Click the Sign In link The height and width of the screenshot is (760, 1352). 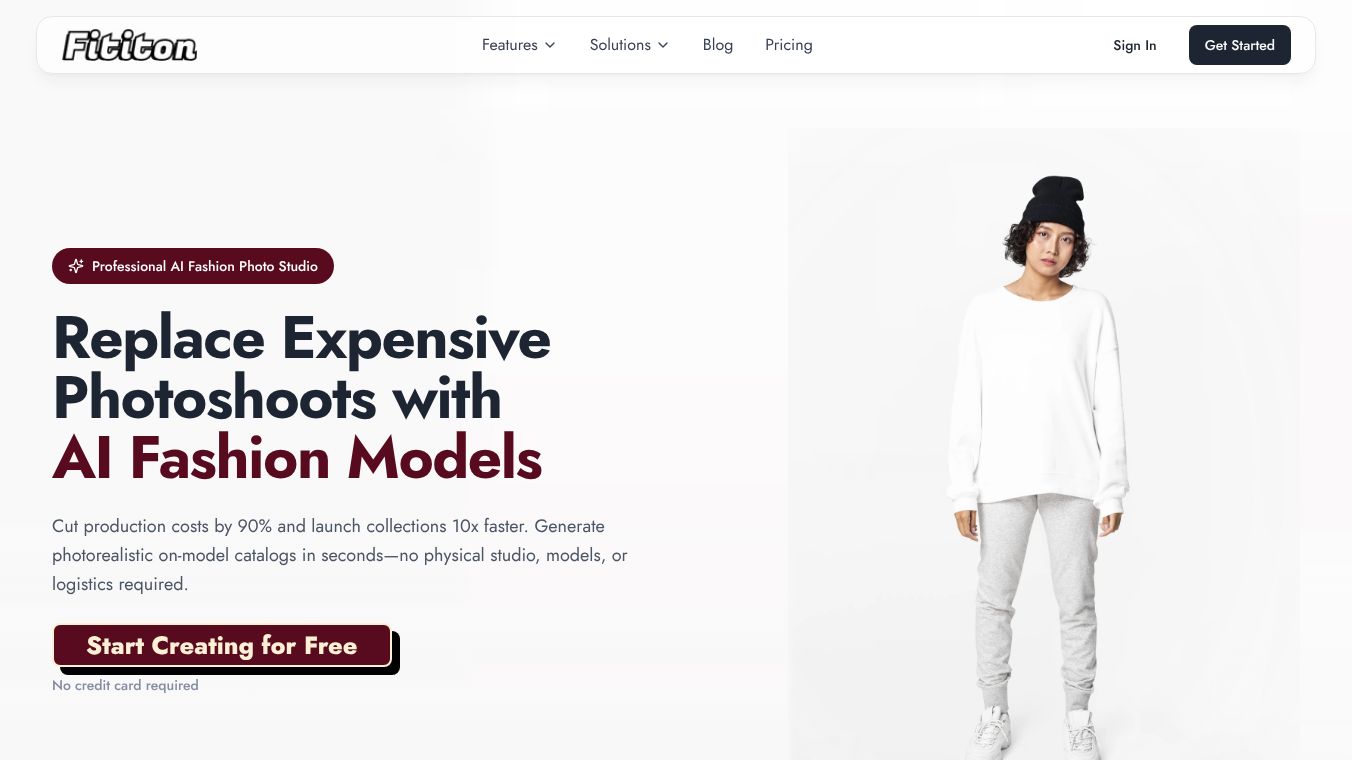coord(1135,45)
